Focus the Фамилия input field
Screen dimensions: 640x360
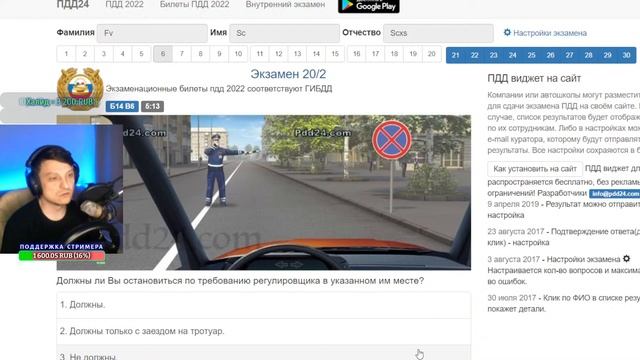tap(152, 33)
